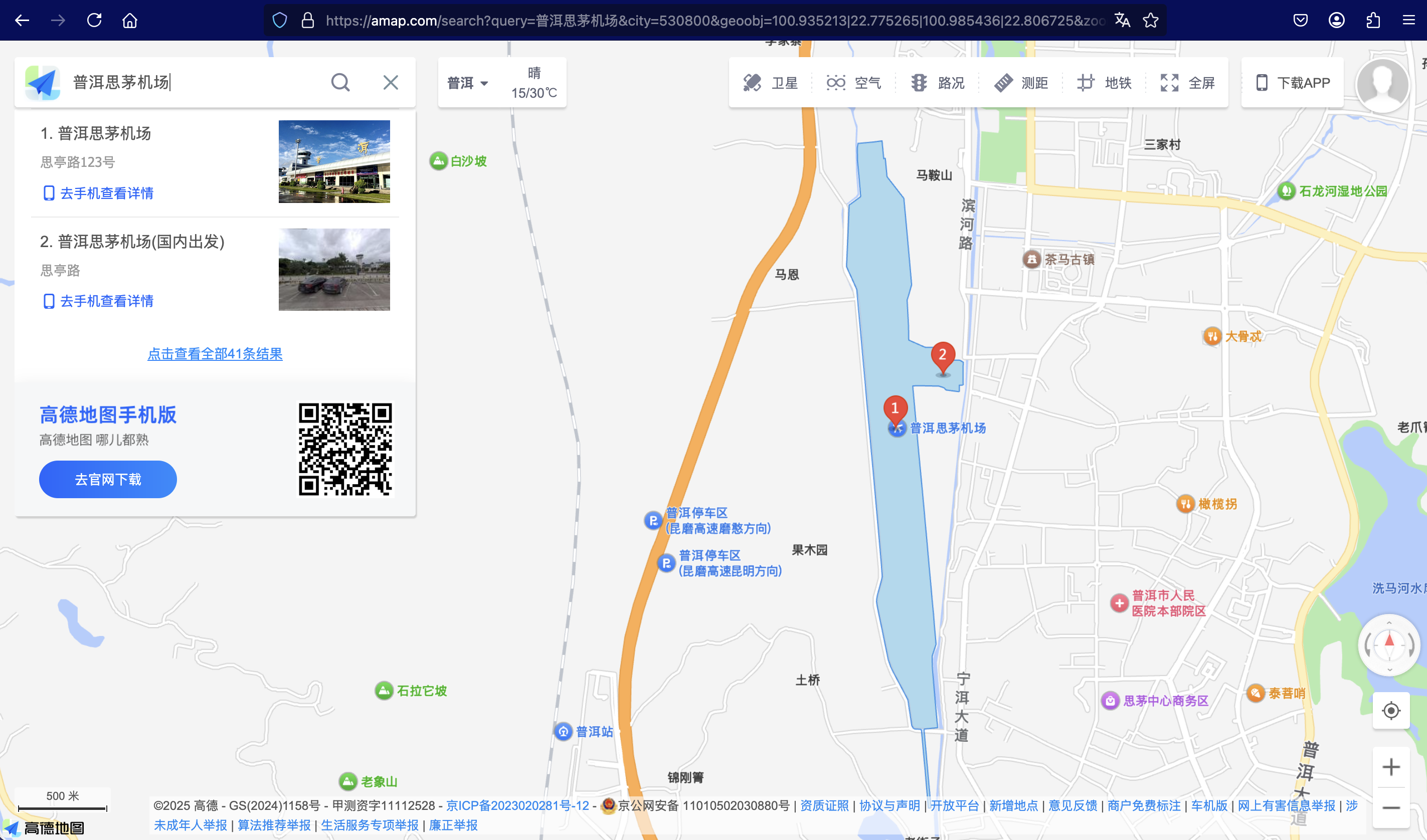The image size is (1427, 840).
Task: Click first result airport photo
Action: pyautogui.click(x=334, y=161)
